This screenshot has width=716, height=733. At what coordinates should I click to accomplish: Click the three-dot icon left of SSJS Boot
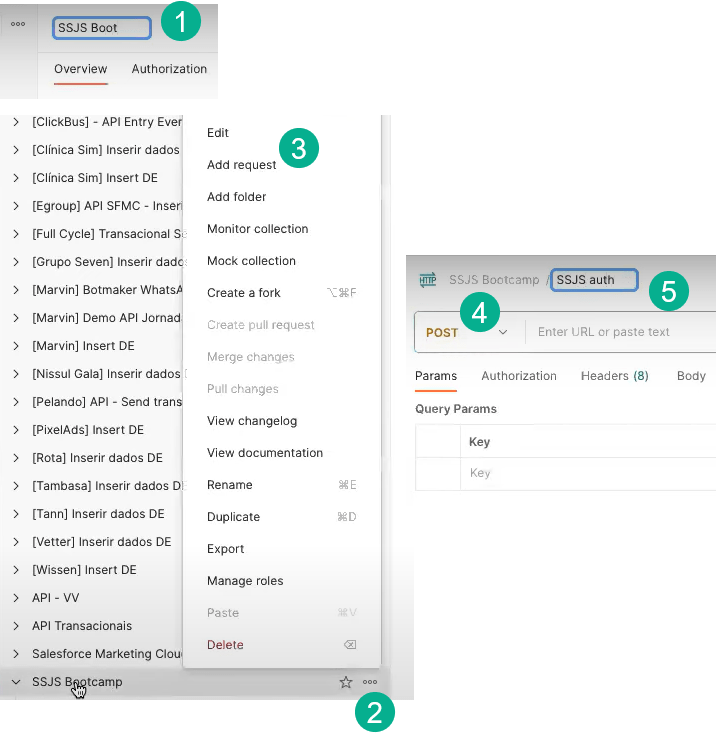[18, 24]
